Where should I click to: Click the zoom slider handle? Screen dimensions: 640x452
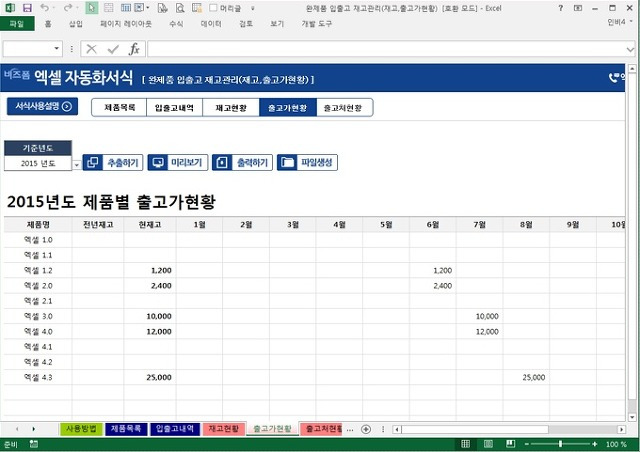560,444
